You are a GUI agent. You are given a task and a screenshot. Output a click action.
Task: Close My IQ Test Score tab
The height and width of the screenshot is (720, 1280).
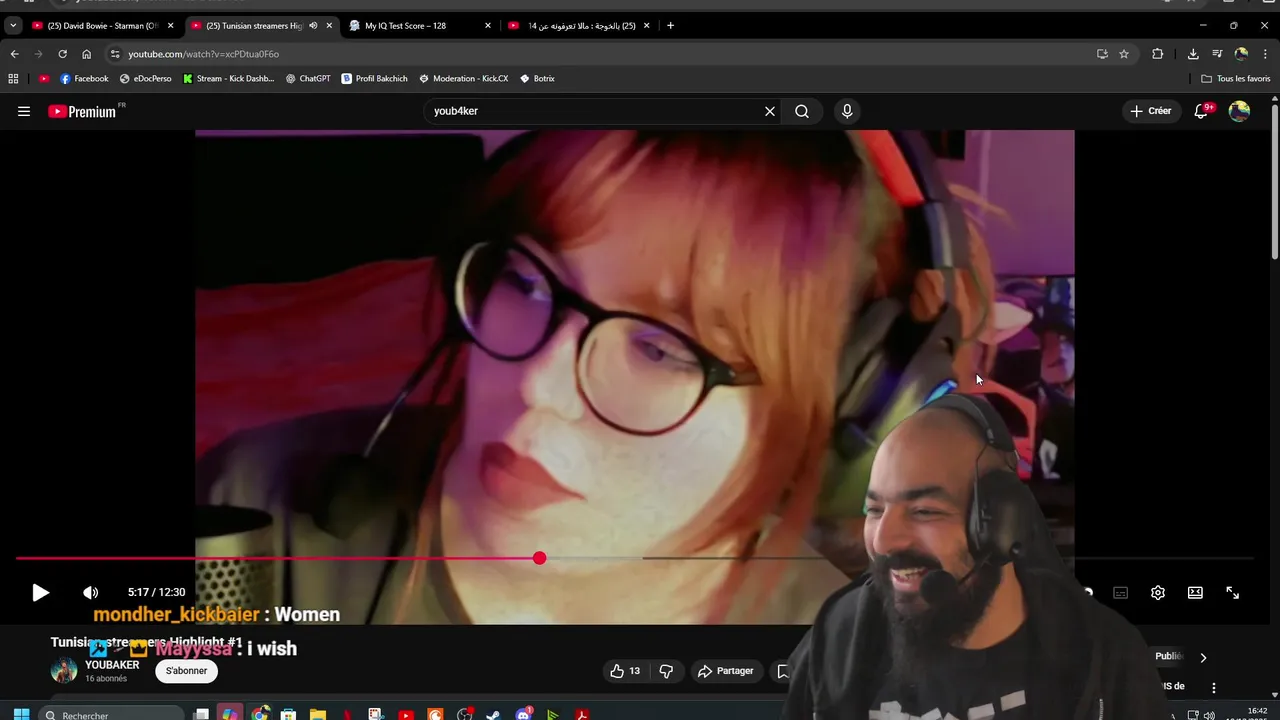click(x=488, y=26)
